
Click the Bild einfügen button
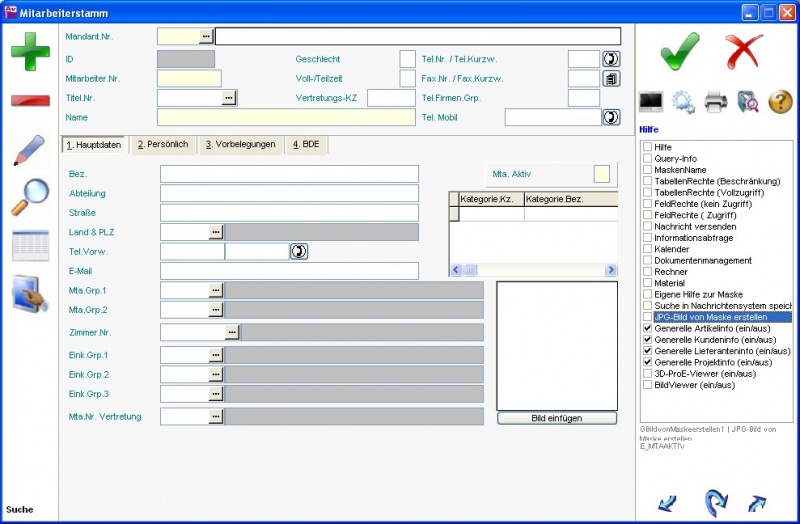click(557, 418)
